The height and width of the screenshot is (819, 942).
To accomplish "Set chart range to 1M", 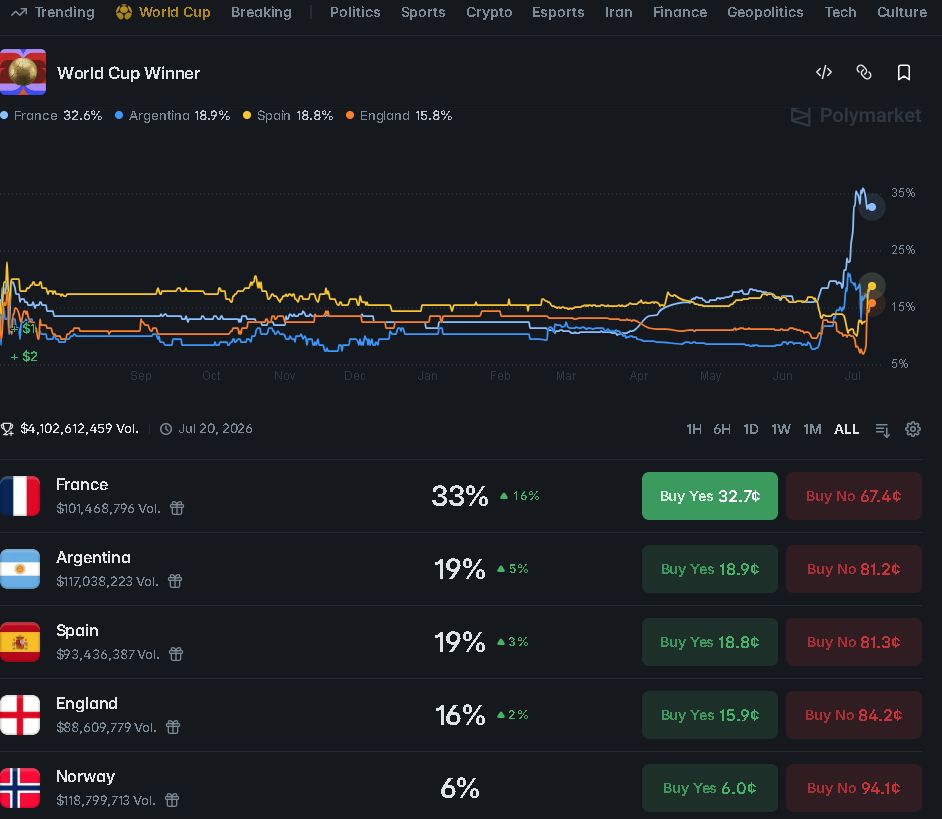I will pos(812,429).
